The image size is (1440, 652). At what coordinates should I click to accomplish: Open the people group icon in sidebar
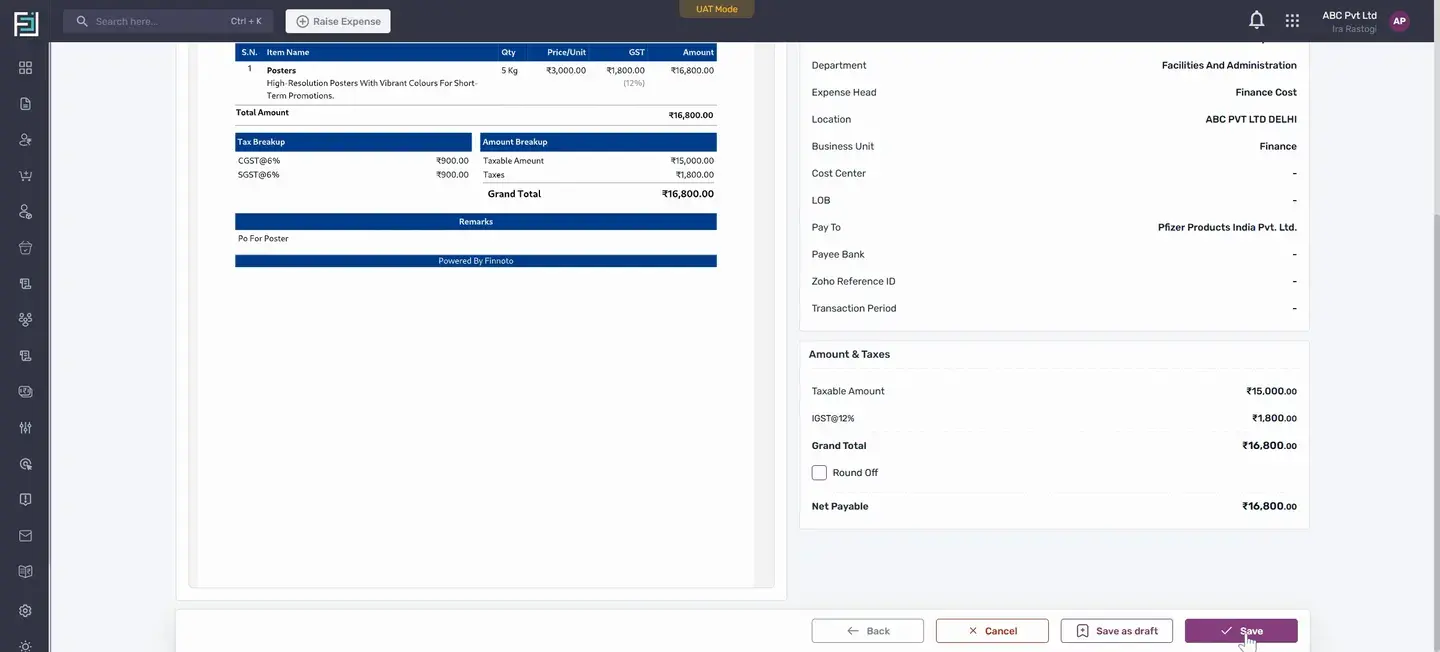coord(25,320)
